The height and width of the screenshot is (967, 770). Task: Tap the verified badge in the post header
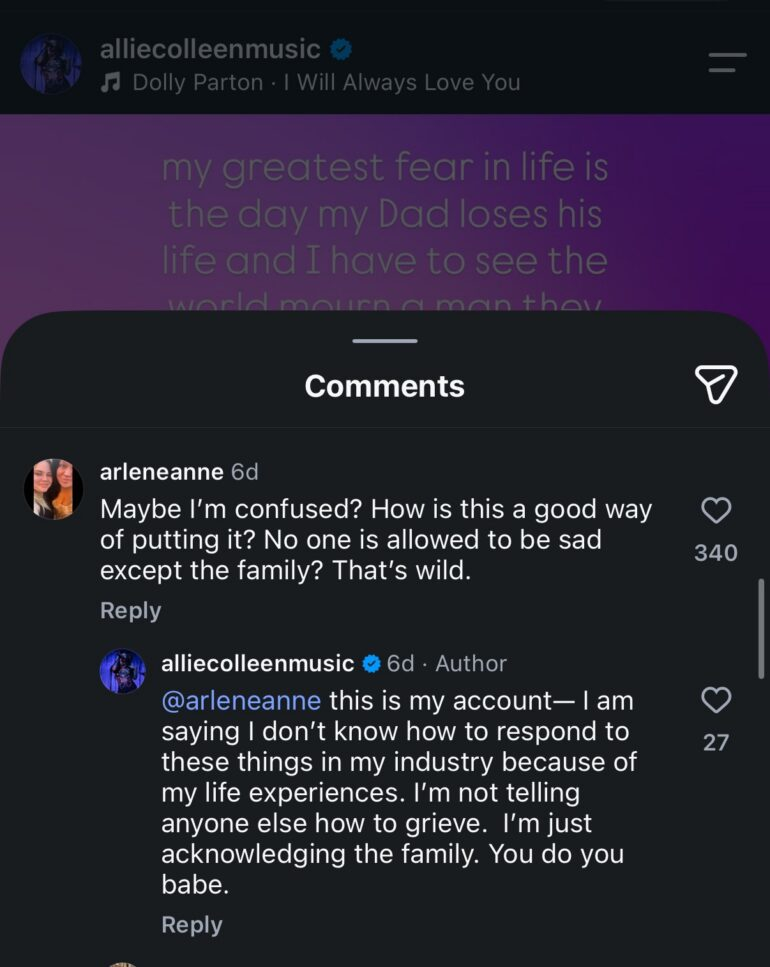pyautogui.click(x=341, y=49)
